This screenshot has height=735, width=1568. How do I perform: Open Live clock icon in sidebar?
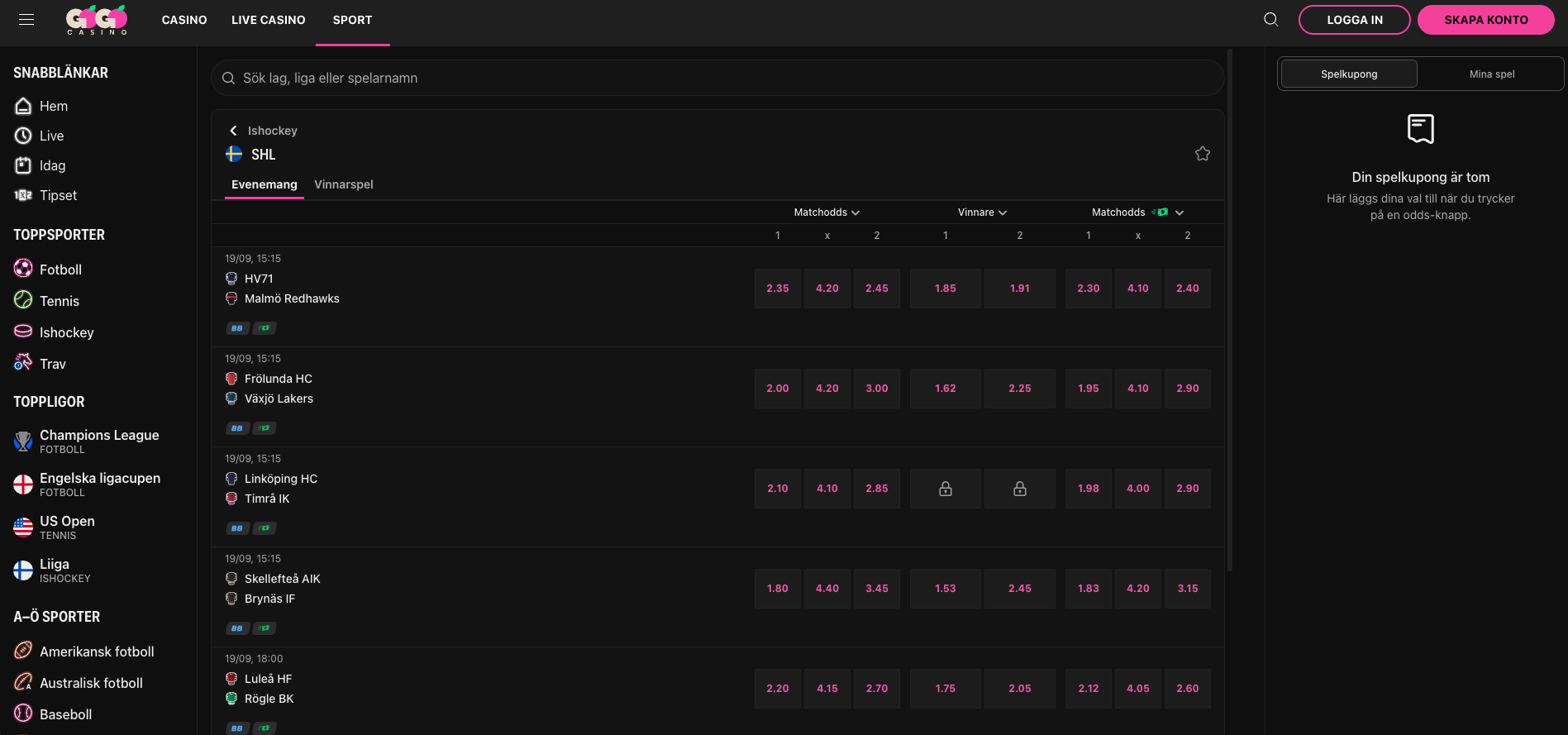[23, 136]
